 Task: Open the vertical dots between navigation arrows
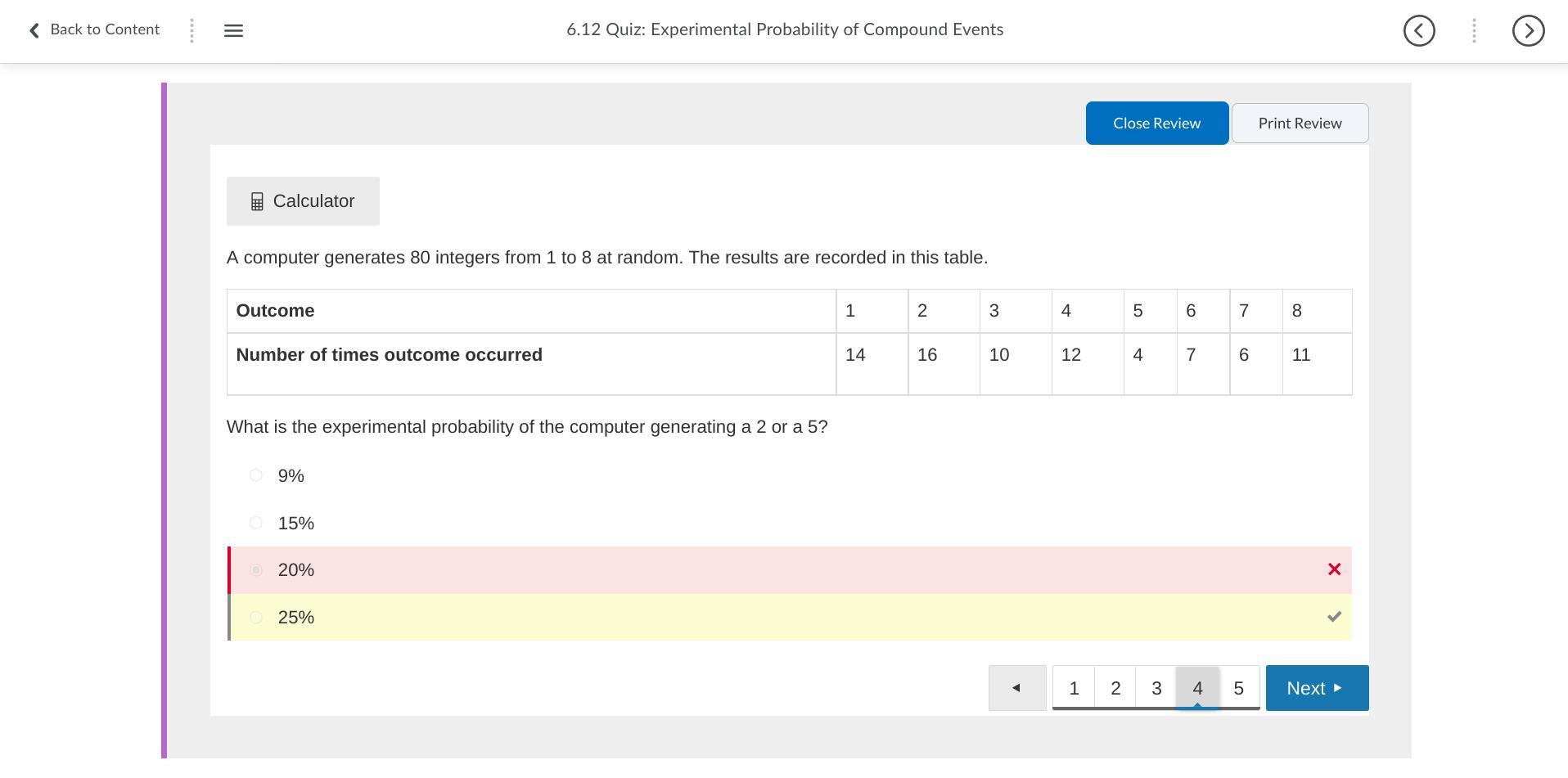click(x=1474, y=31)
